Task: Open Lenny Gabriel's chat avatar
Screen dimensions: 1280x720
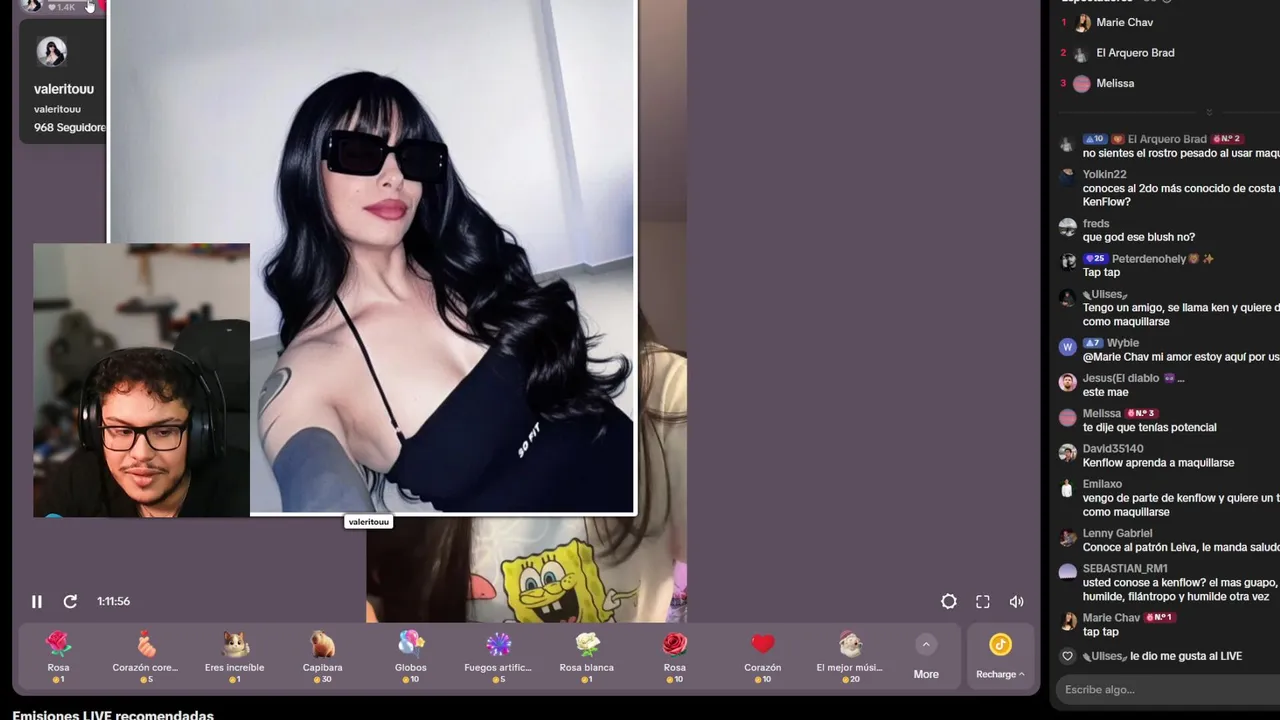Action: tap(1068, 537)
